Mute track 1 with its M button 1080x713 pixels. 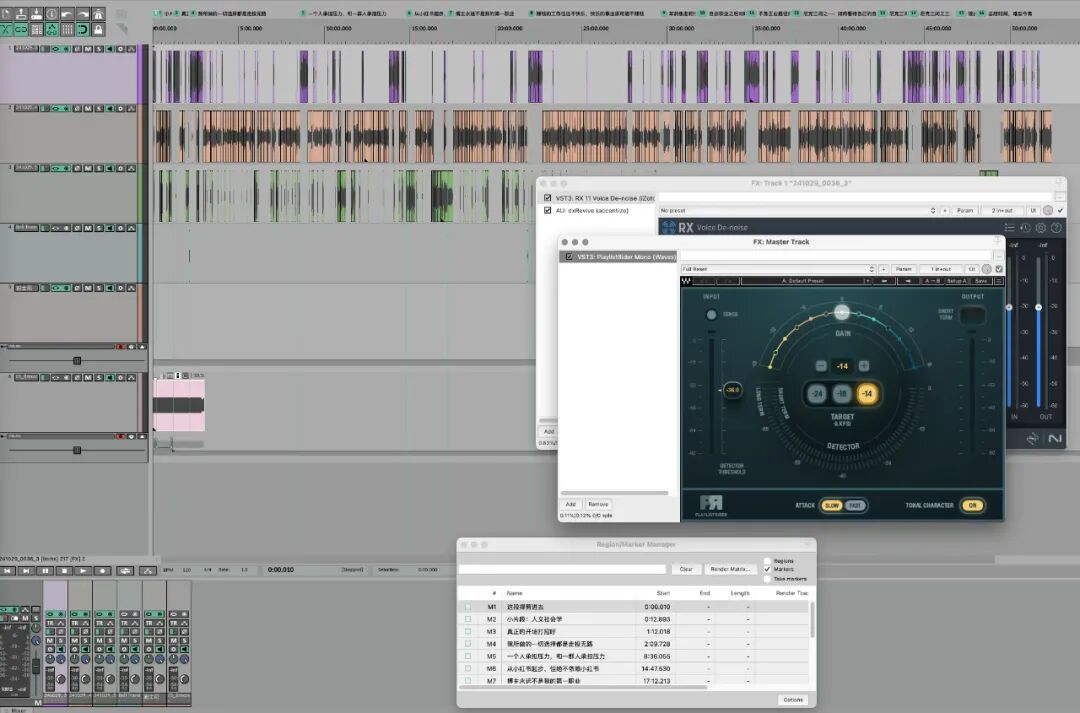click(88, 49)
